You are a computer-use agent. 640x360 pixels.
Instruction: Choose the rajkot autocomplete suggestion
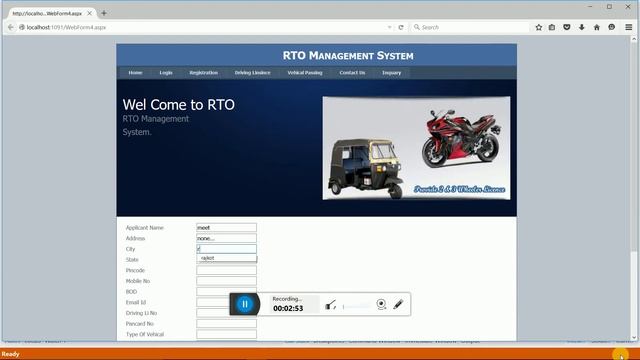(x=227, y=258)
